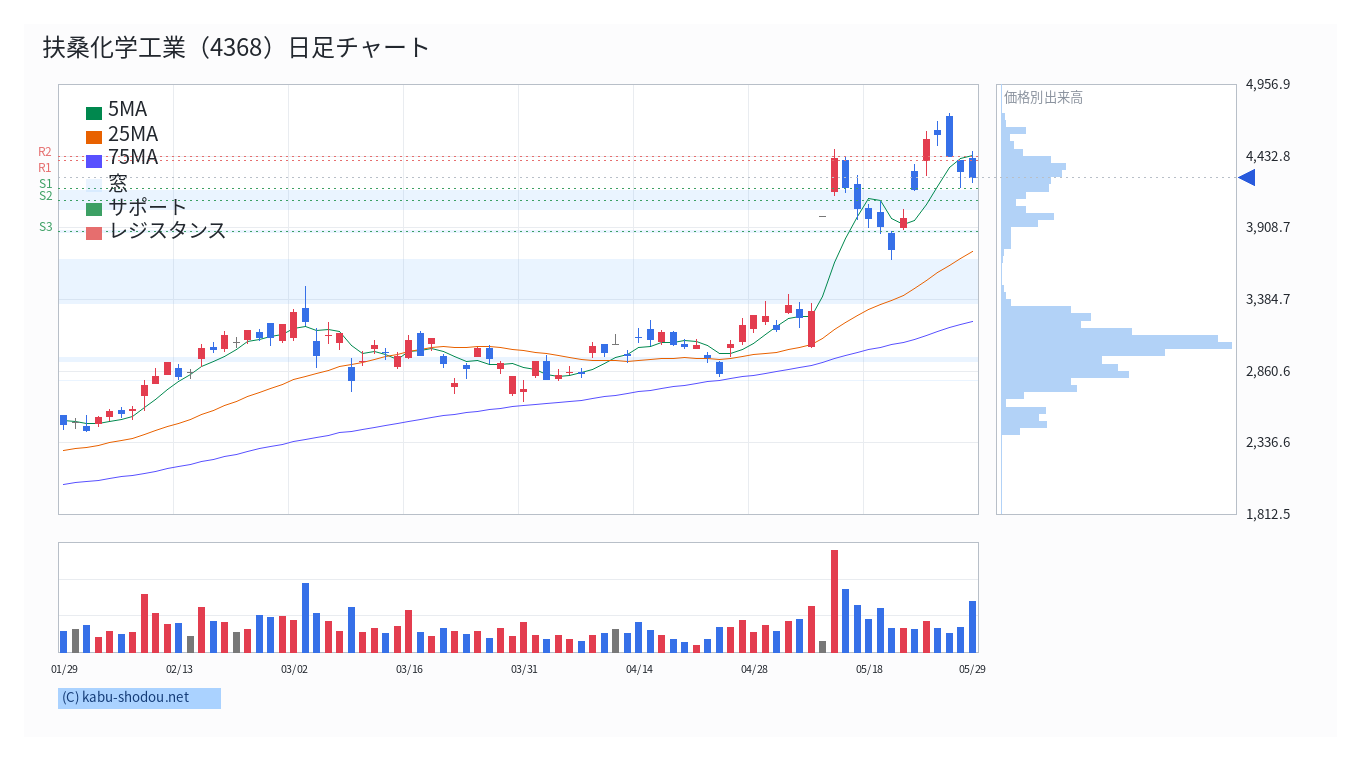Image resolution: width=1360 pixels, height=760 pixels.
Task: Click the 05/18 date axis label
Action: coord(869,669)
